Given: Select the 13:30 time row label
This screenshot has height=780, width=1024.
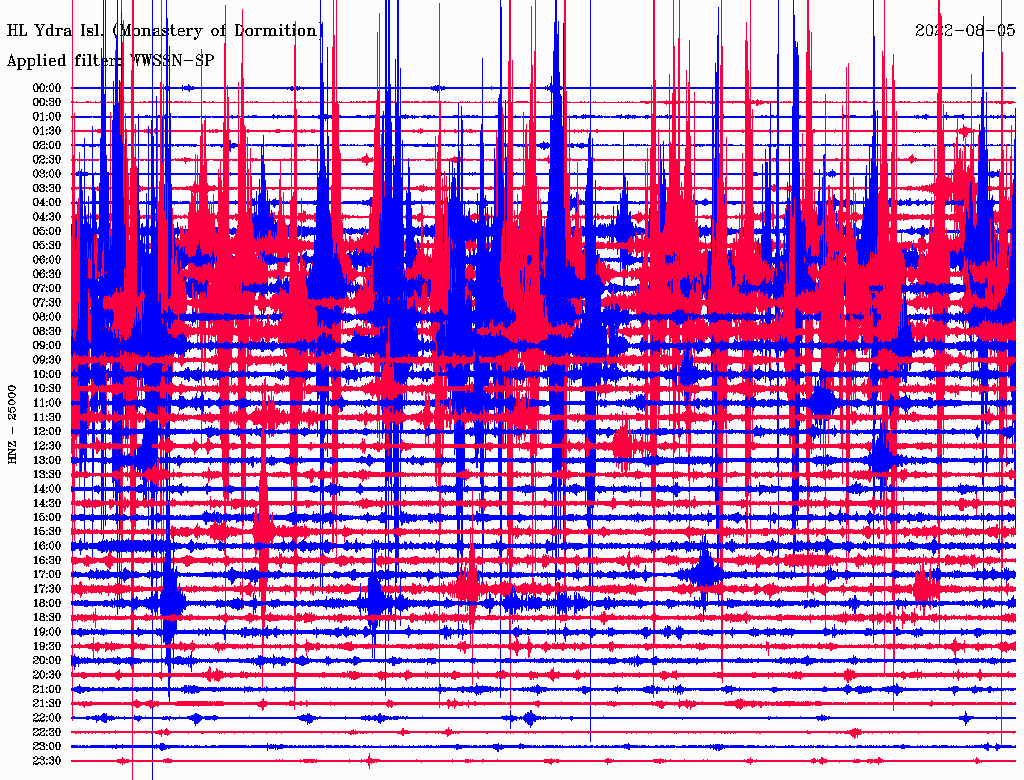Looking at the screenshot, I should (x=47, y=475).
